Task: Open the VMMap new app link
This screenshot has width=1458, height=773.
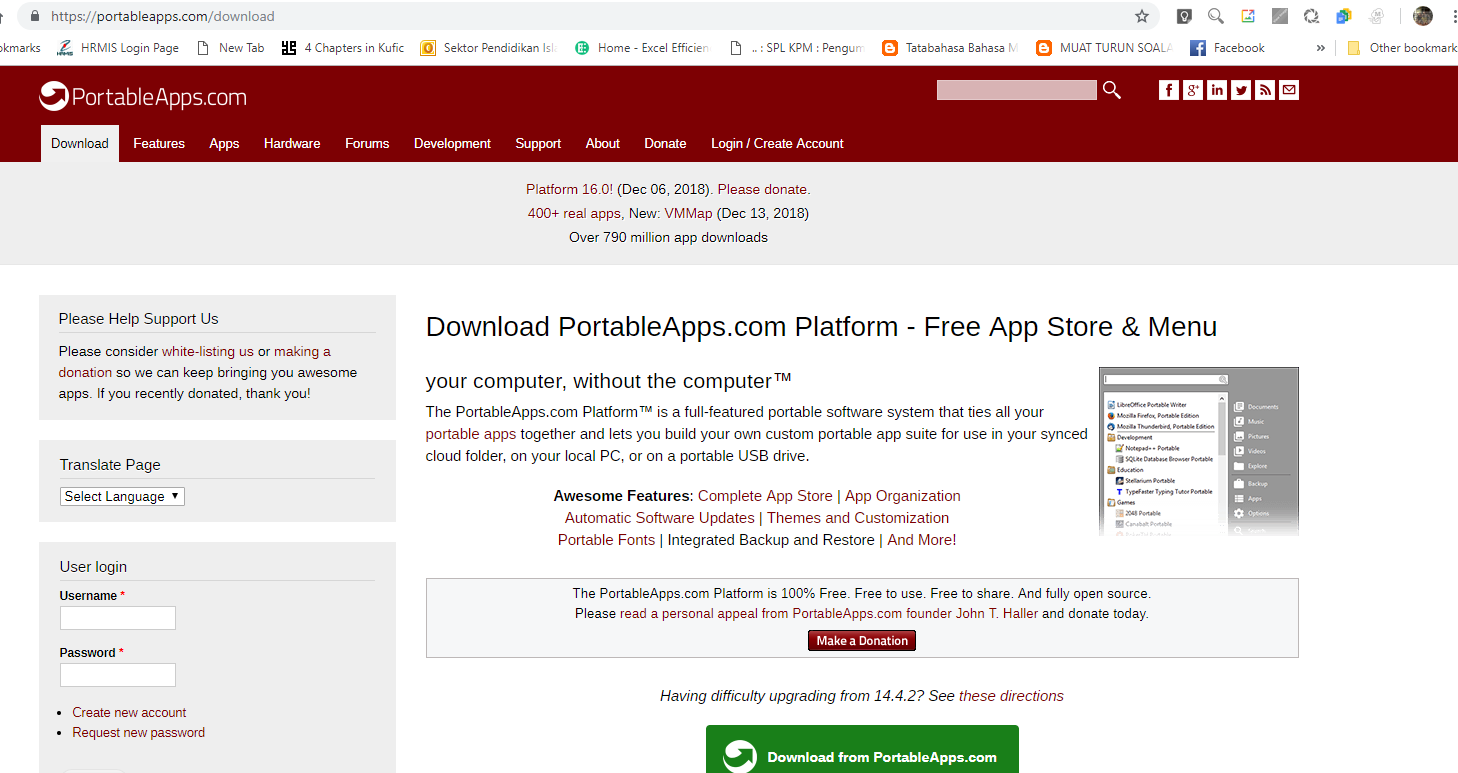Action: (688, 213)
